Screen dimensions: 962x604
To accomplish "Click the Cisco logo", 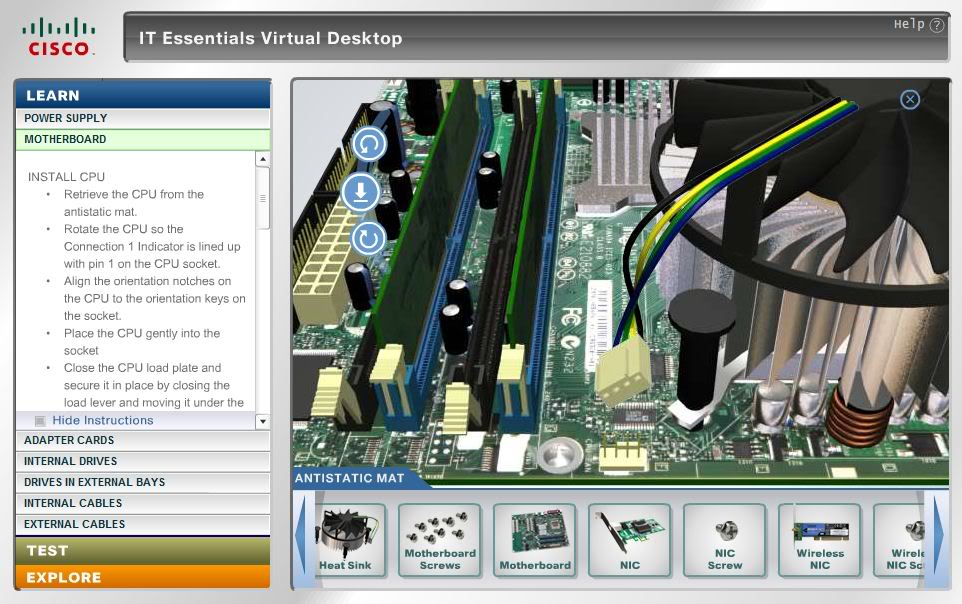I will tap(58, 38).
